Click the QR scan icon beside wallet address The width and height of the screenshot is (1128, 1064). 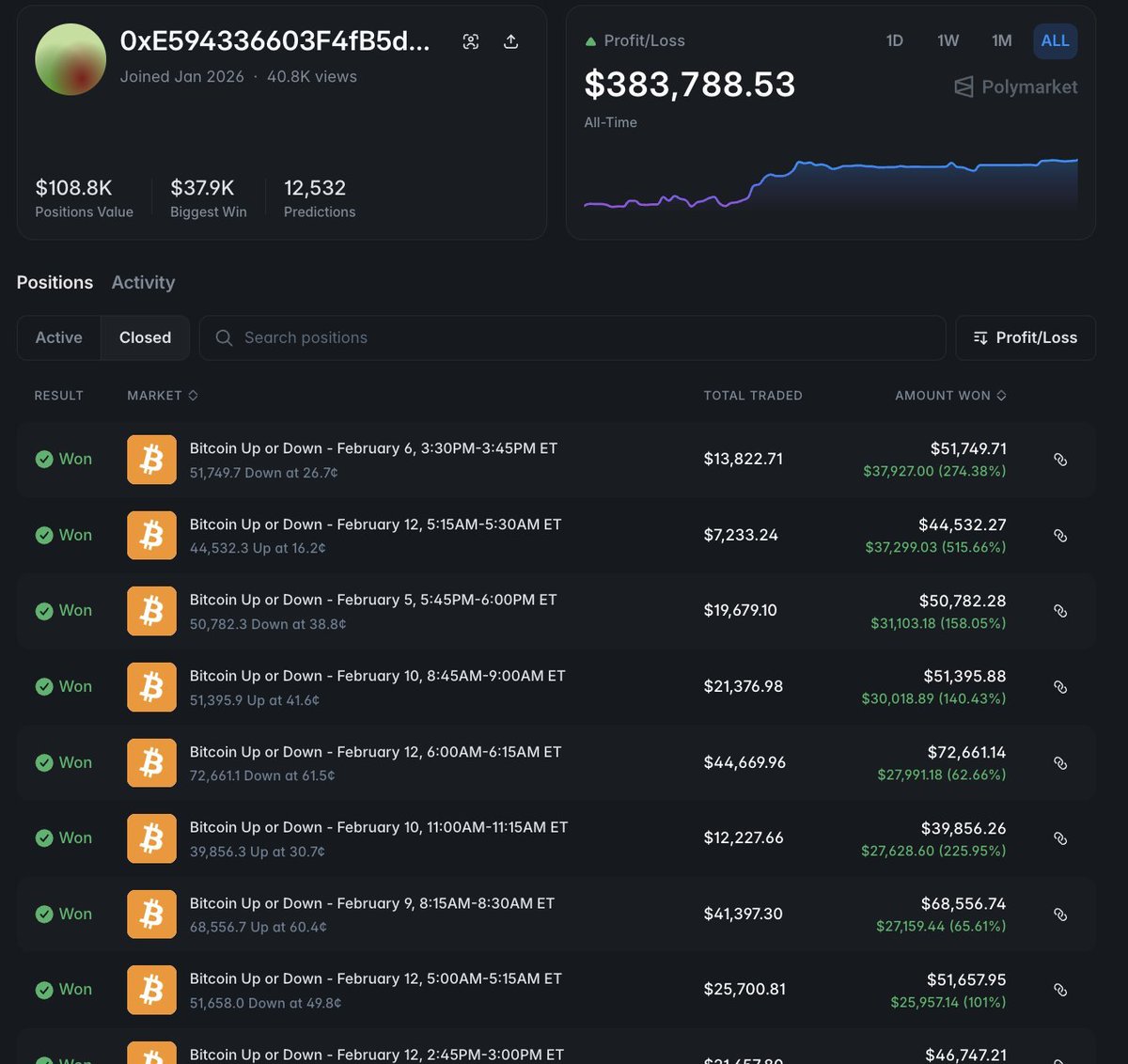(471, 41)
